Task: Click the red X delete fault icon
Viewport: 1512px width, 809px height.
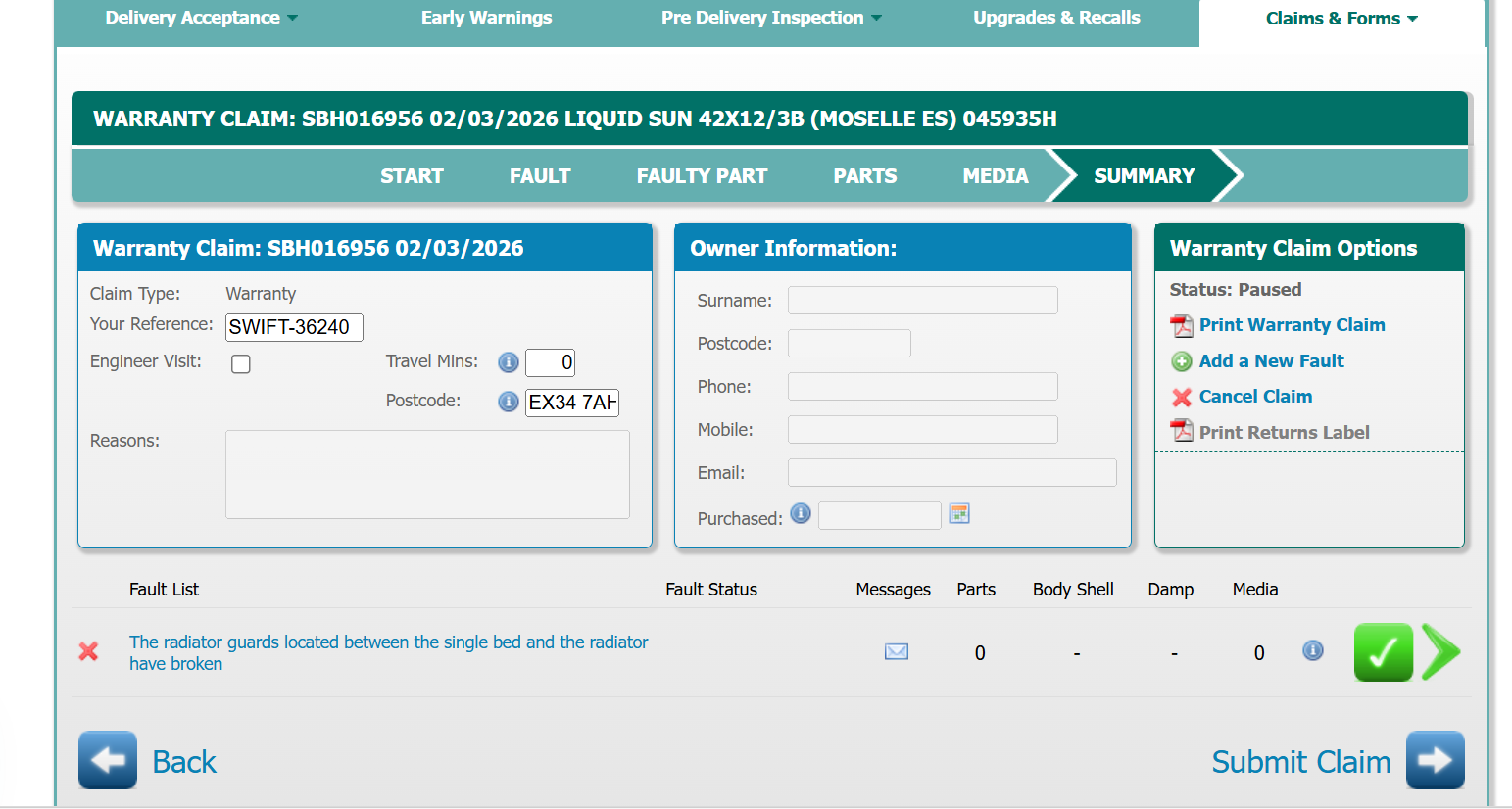Action: [x=88, y=651]
